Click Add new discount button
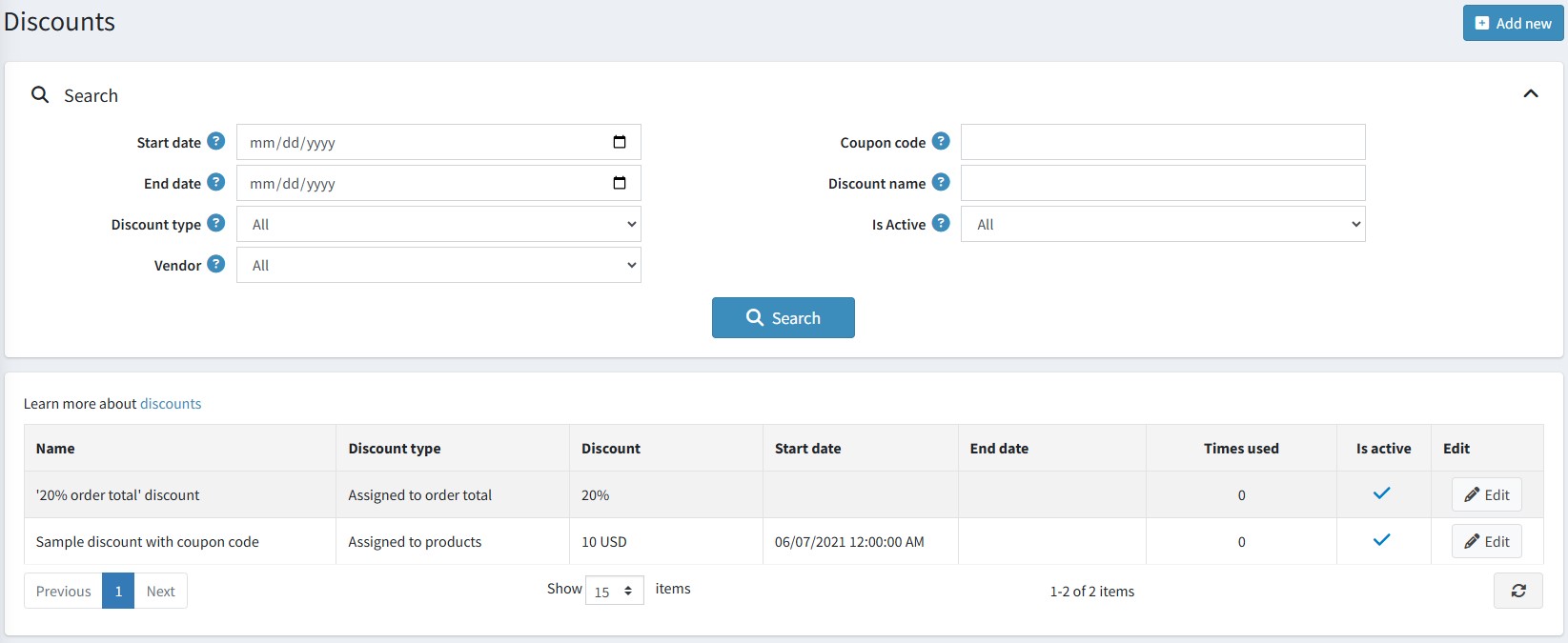Image resolution: width=1568 pixels, height=643 pixels. [1513, 23]
